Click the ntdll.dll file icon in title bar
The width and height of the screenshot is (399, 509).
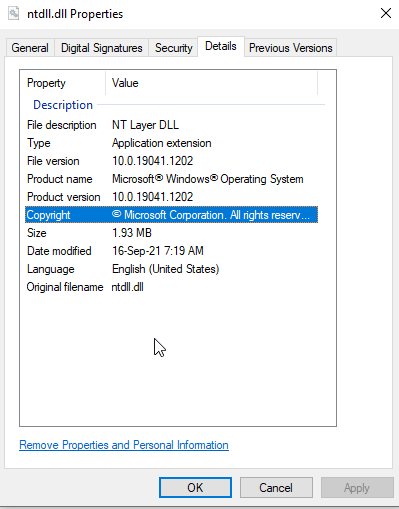[x=14, y=14]
